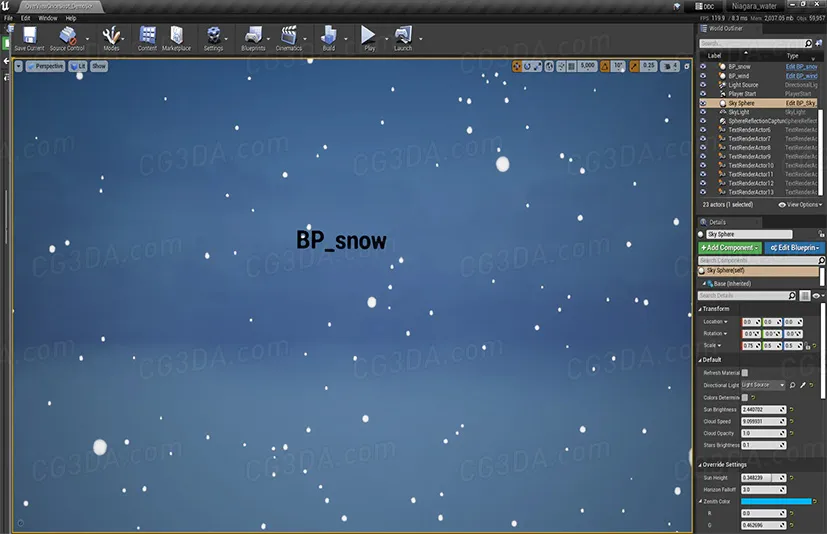Toggle Colors Determined checkbox
This screenshot has width=827, height=534.
[x=745, y=397]
